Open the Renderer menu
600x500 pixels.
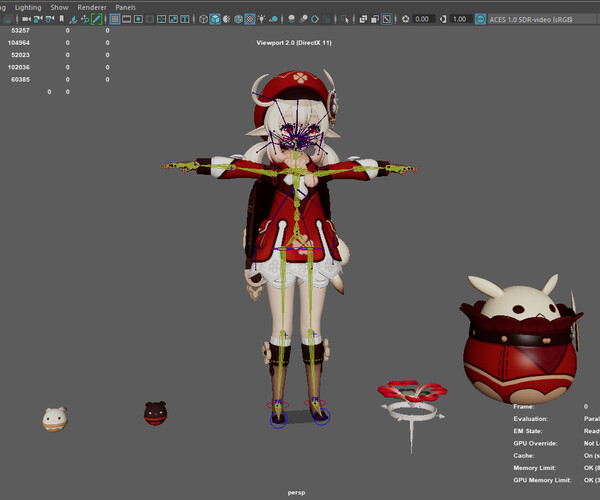pos(92,7)
